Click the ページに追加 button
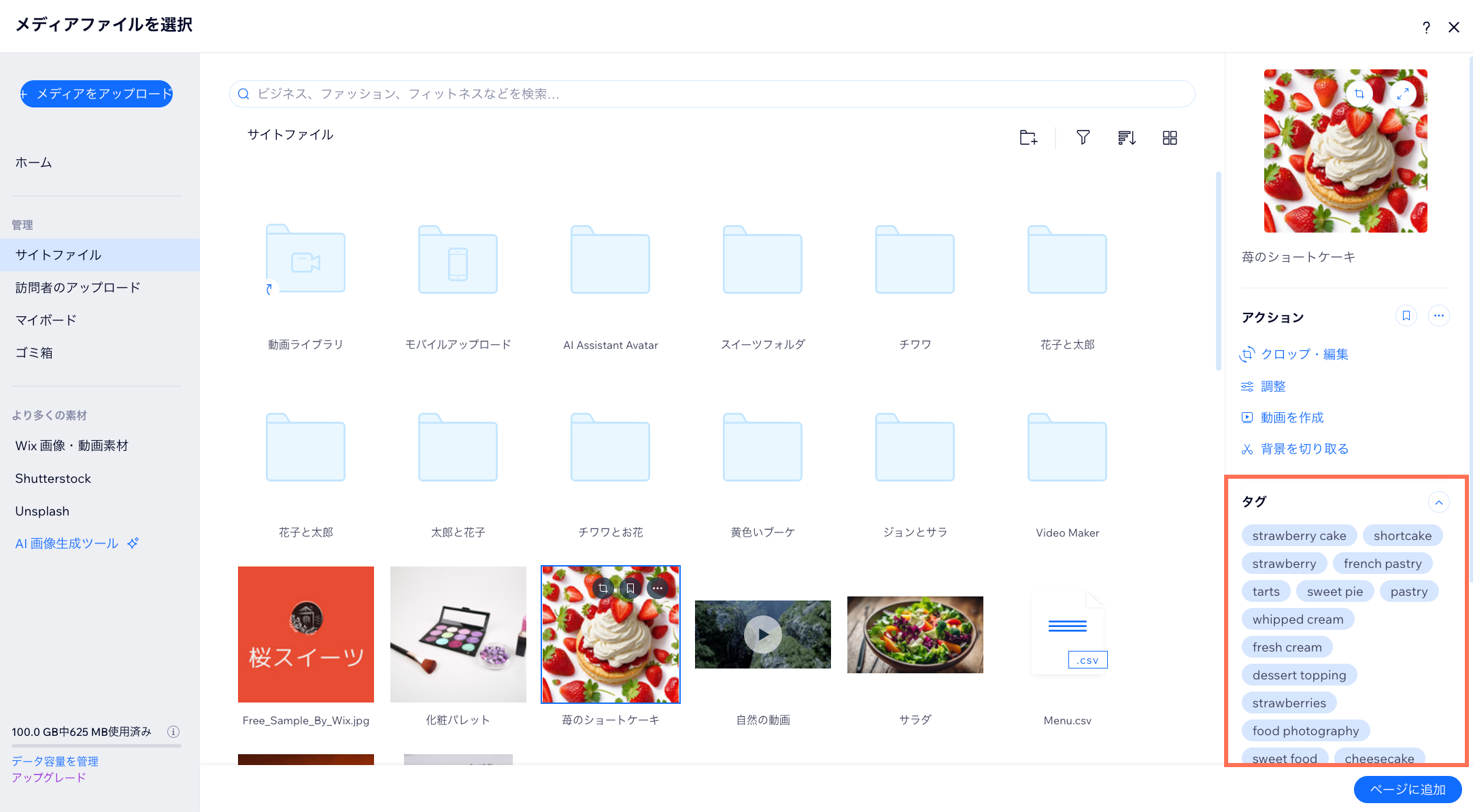The width and height of the screenshot is (1473, 812). (x=1408, y=790)
